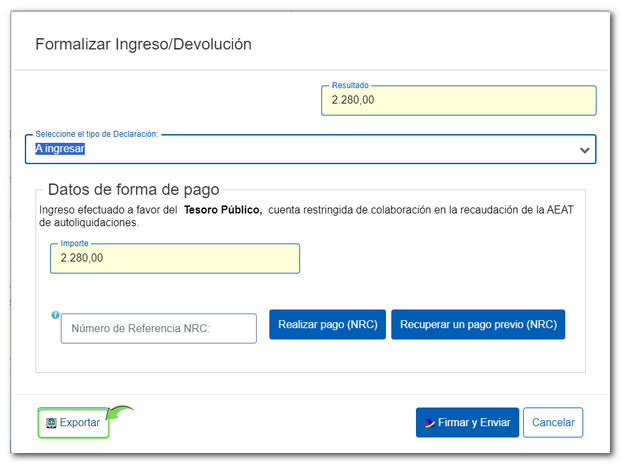Image resolution: width=621 pixels, height=464 pixels.
Task: Click the 'Seleccione el tipo de Declaración' label
Action: coord(97,133)
